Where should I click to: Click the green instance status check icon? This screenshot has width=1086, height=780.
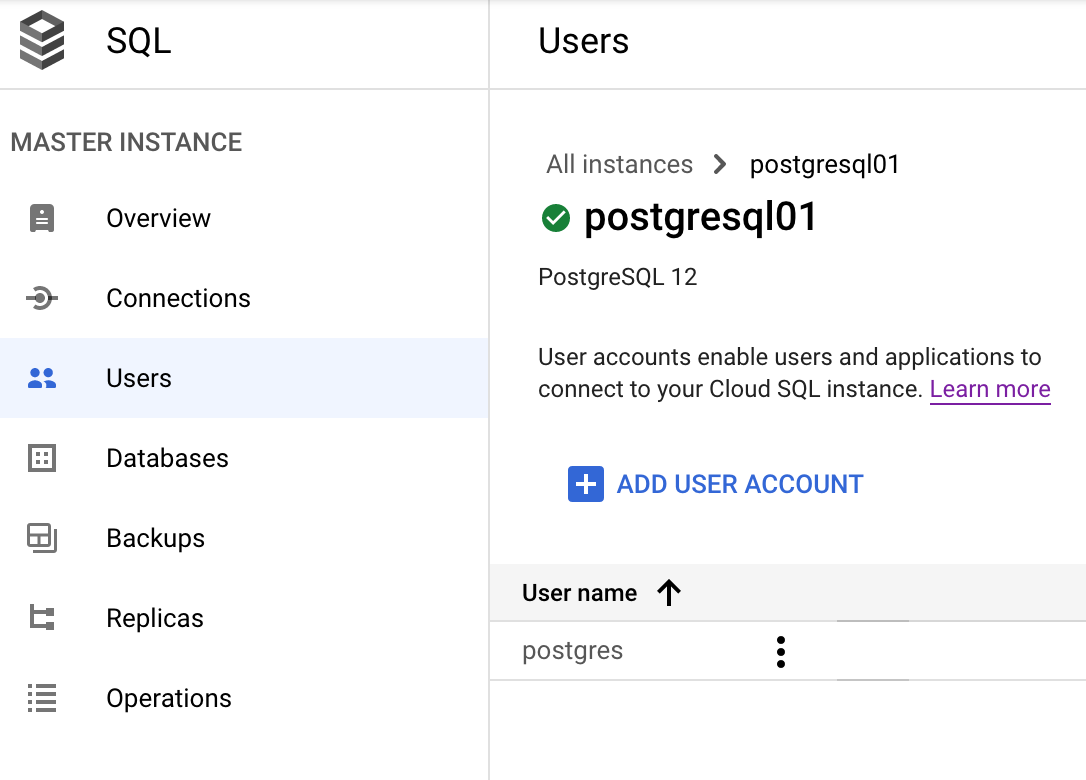click(555, 218)
